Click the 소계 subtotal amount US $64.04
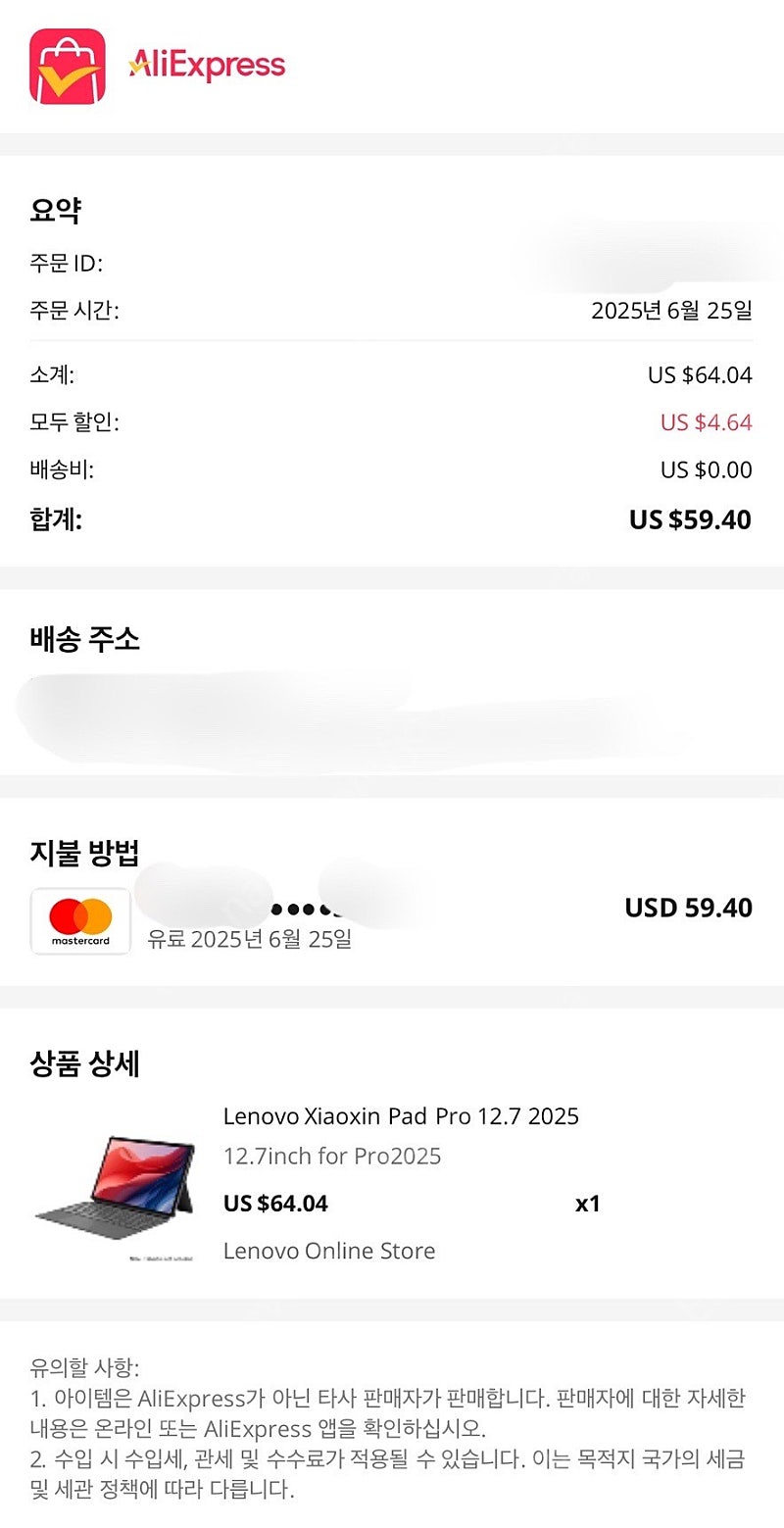Screen dimensions: 784x1528 [700, 375]
